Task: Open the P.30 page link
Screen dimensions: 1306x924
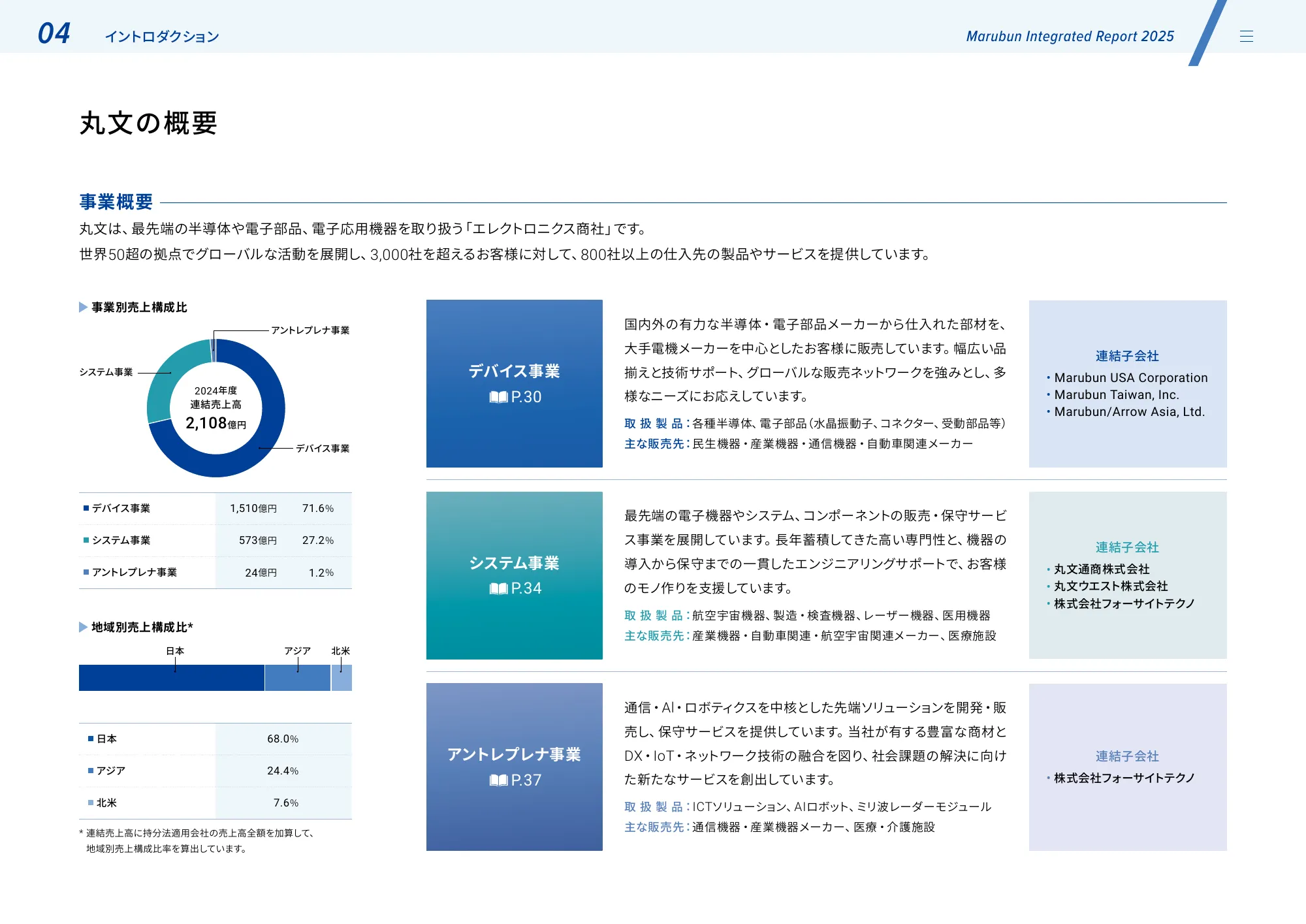Action: 526,396
